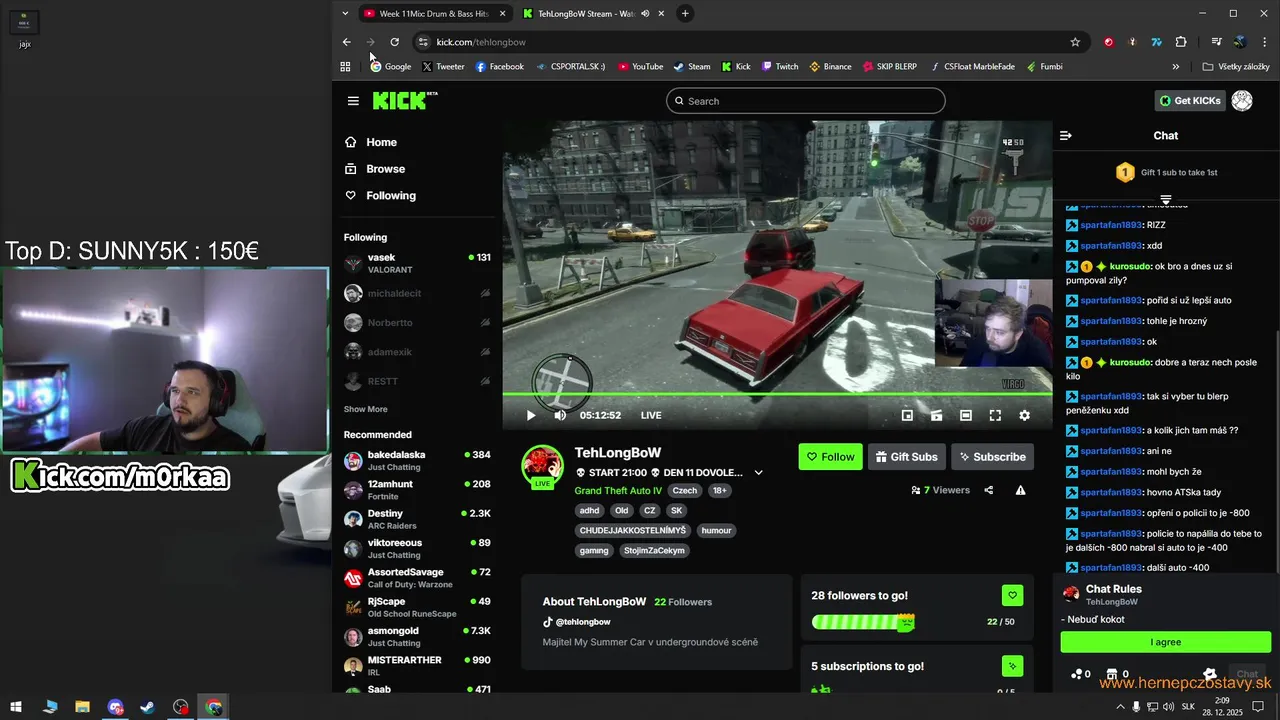Open the Všetky záložky bookmarks folder
Screen dimensions: 1280x720
[1236, 67]
